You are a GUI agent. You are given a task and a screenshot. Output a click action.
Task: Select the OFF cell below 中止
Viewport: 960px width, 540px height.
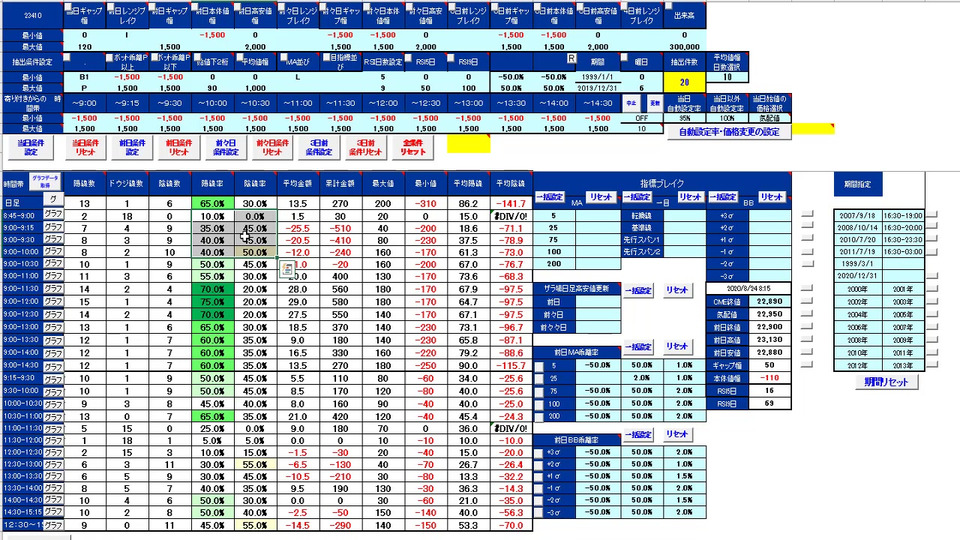tap(642, 118)
